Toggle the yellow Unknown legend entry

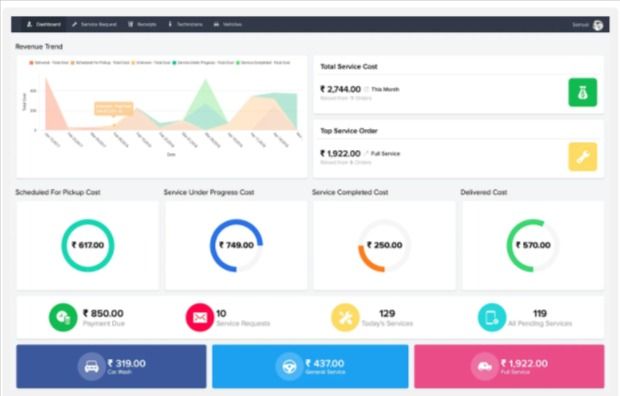151,63
